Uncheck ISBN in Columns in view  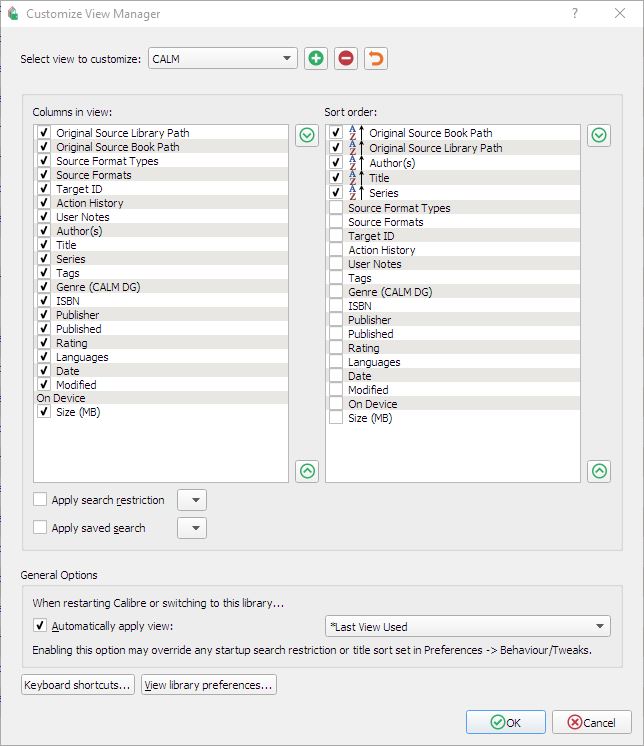coord(43,301)
